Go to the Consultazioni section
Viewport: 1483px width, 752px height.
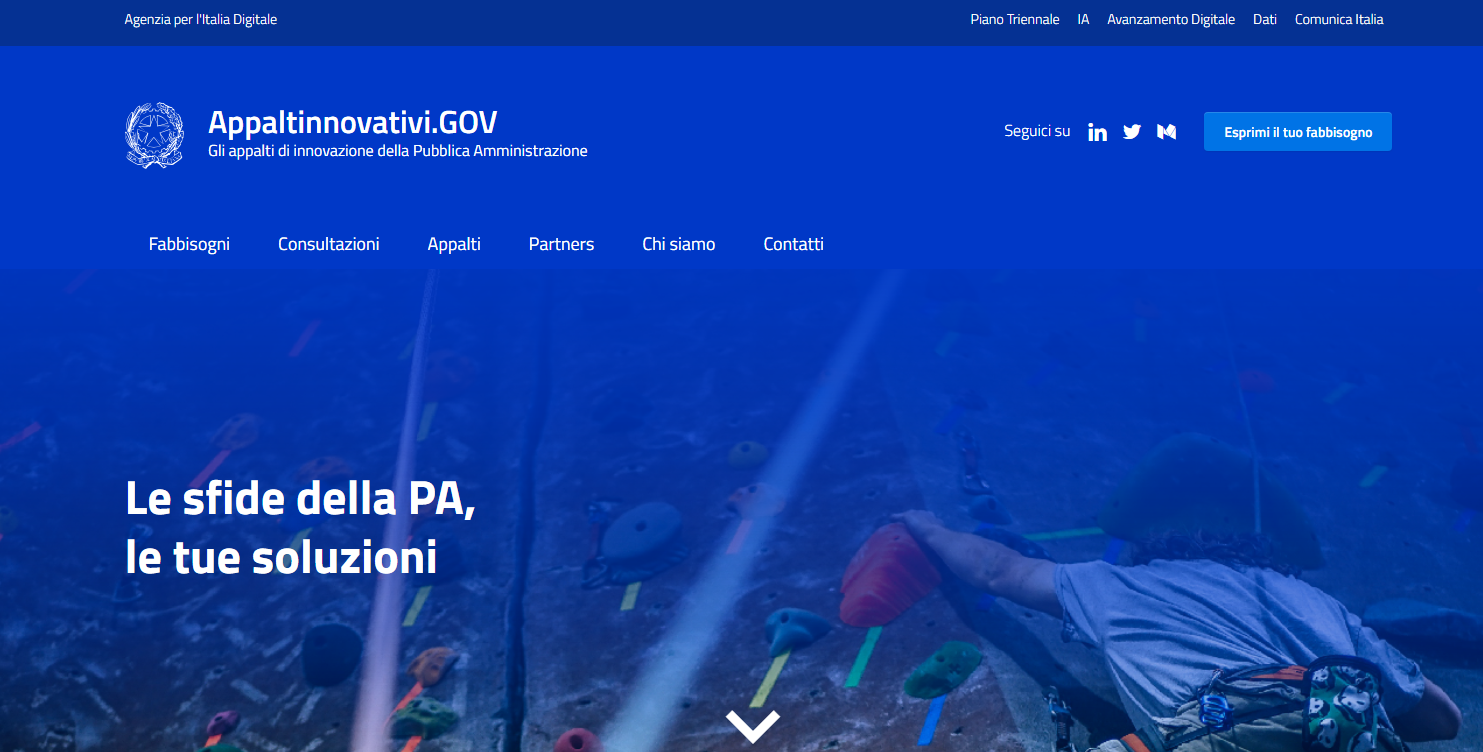pyautogui.click(x=328, y=244)
